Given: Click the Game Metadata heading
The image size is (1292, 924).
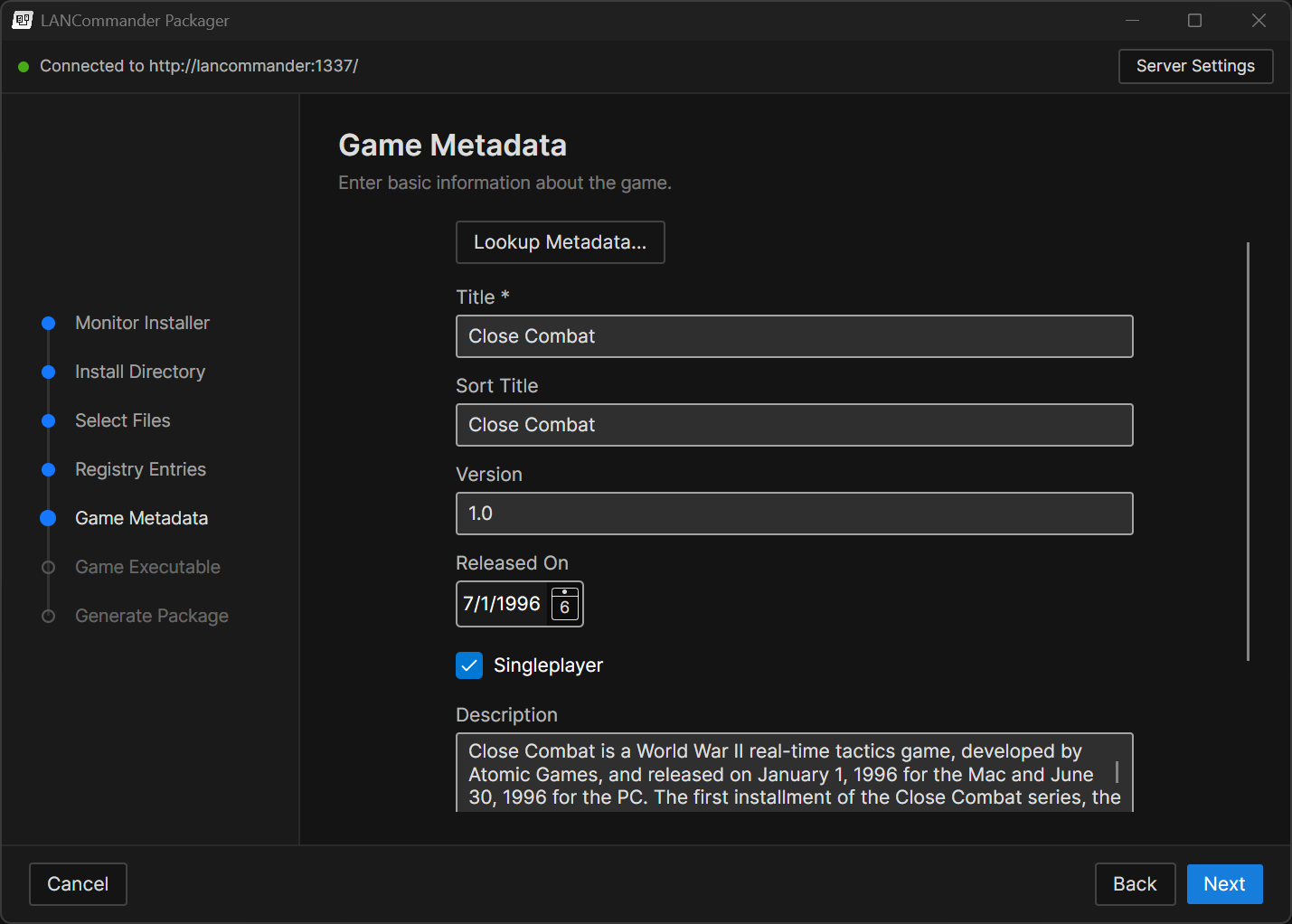Looking at the screenshot, I should [452, 146].
